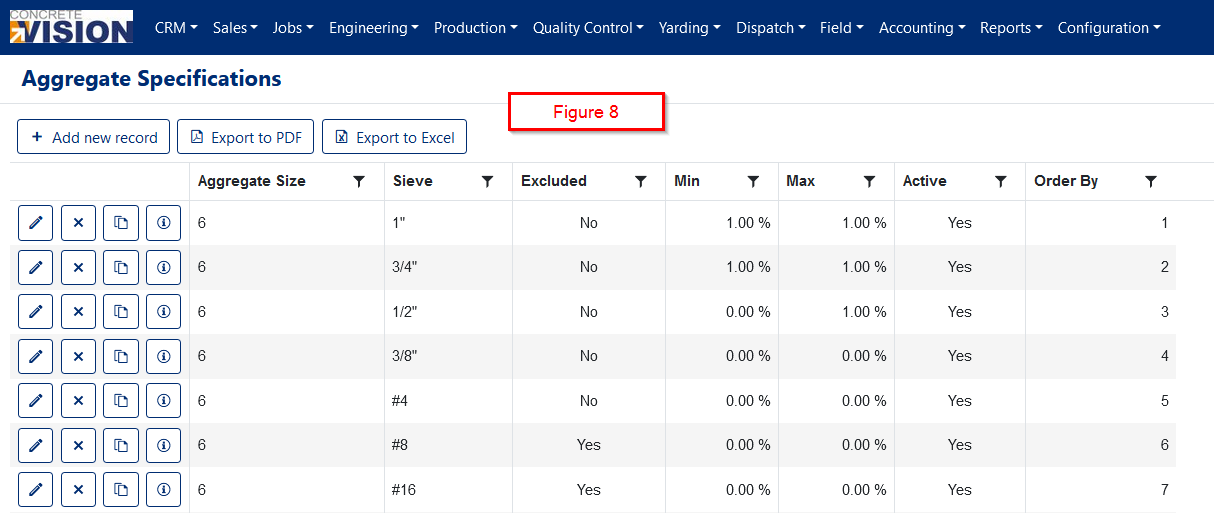
Task: Sort by Excluded column header
Action: coord(554,181)
